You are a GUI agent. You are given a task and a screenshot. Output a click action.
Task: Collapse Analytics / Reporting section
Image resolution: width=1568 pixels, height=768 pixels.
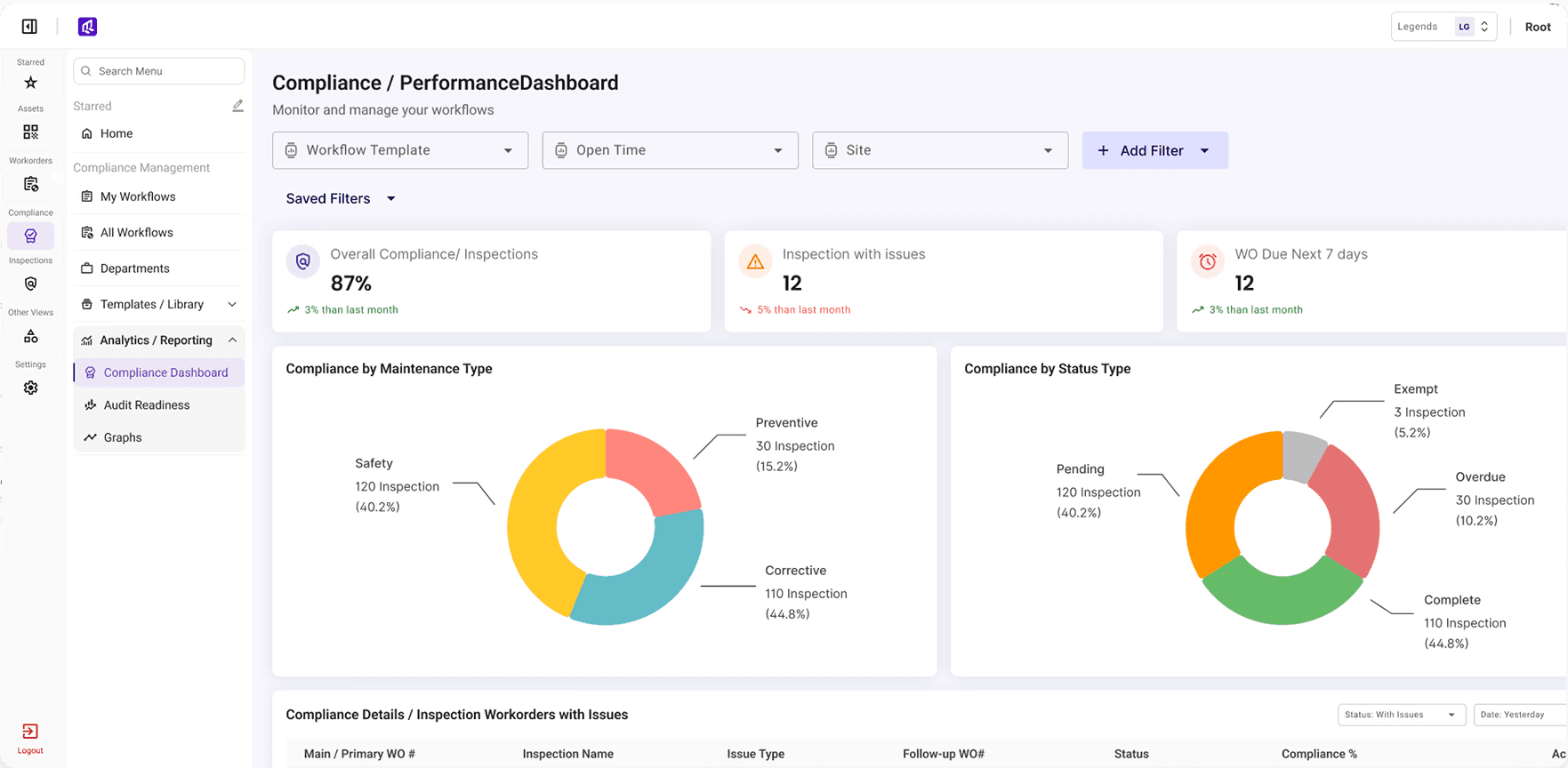232,340
